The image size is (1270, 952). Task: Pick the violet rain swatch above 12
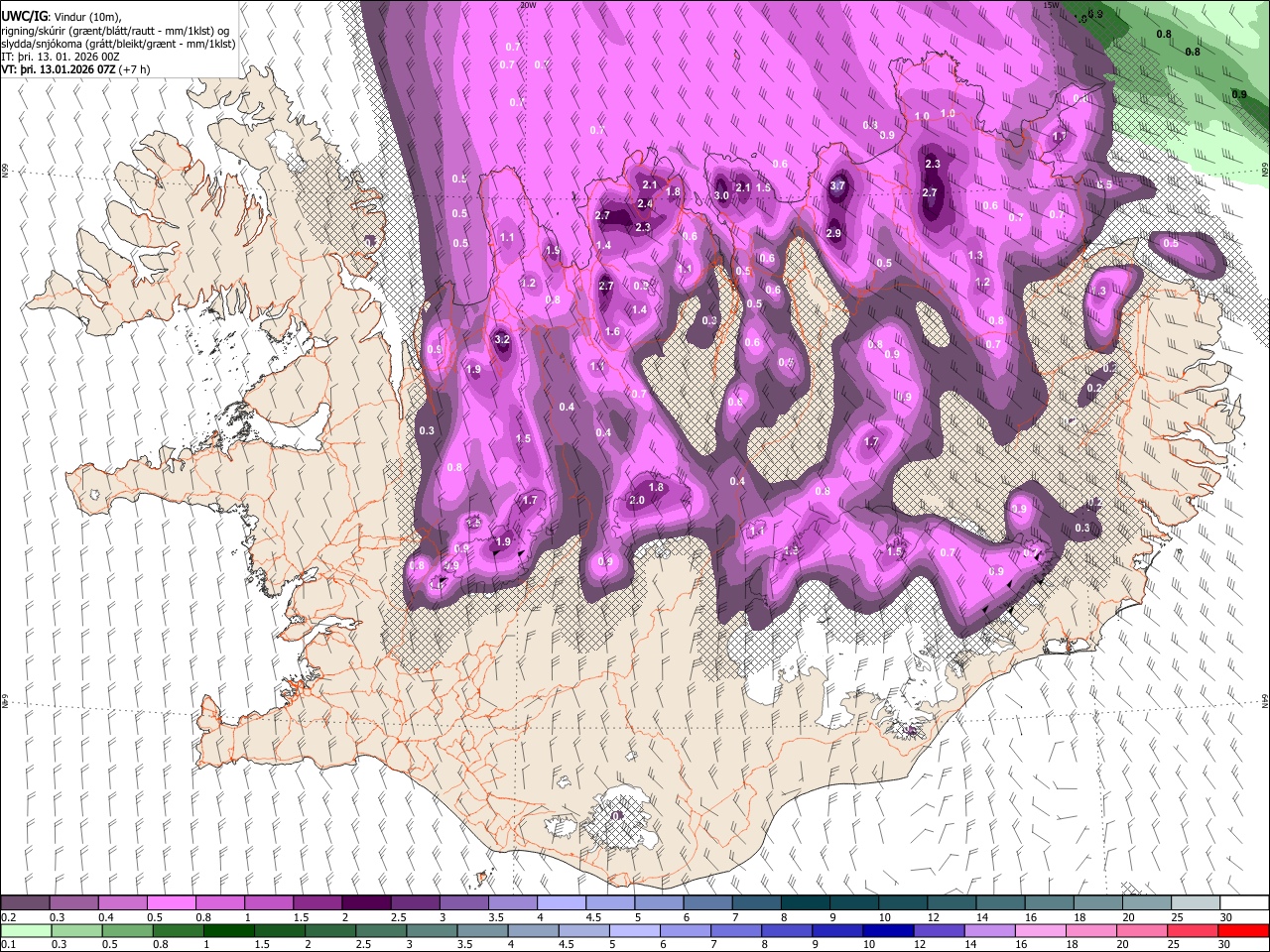pyautogui.click(x=938, y=930)
